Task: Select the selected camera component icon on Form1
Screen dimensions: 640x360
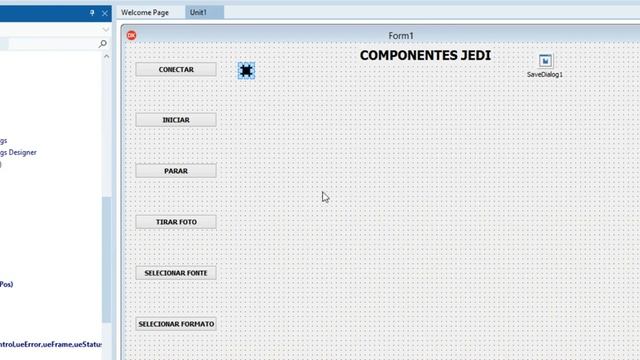Action: pos(246,71)
